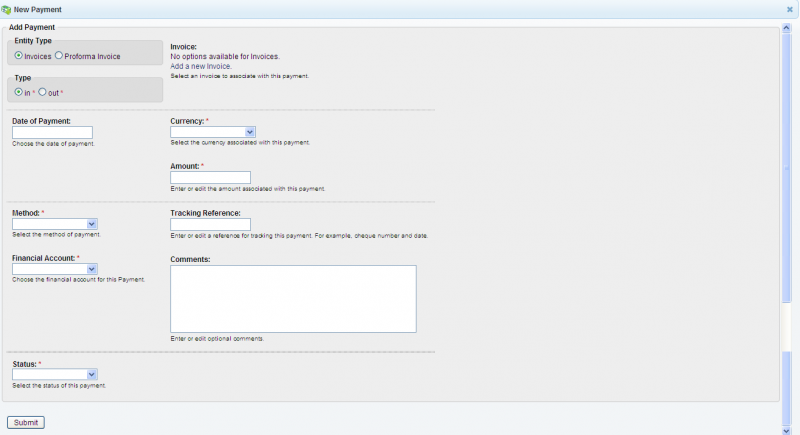Click the Add a new Invoice link

click(x=200, y=66)
